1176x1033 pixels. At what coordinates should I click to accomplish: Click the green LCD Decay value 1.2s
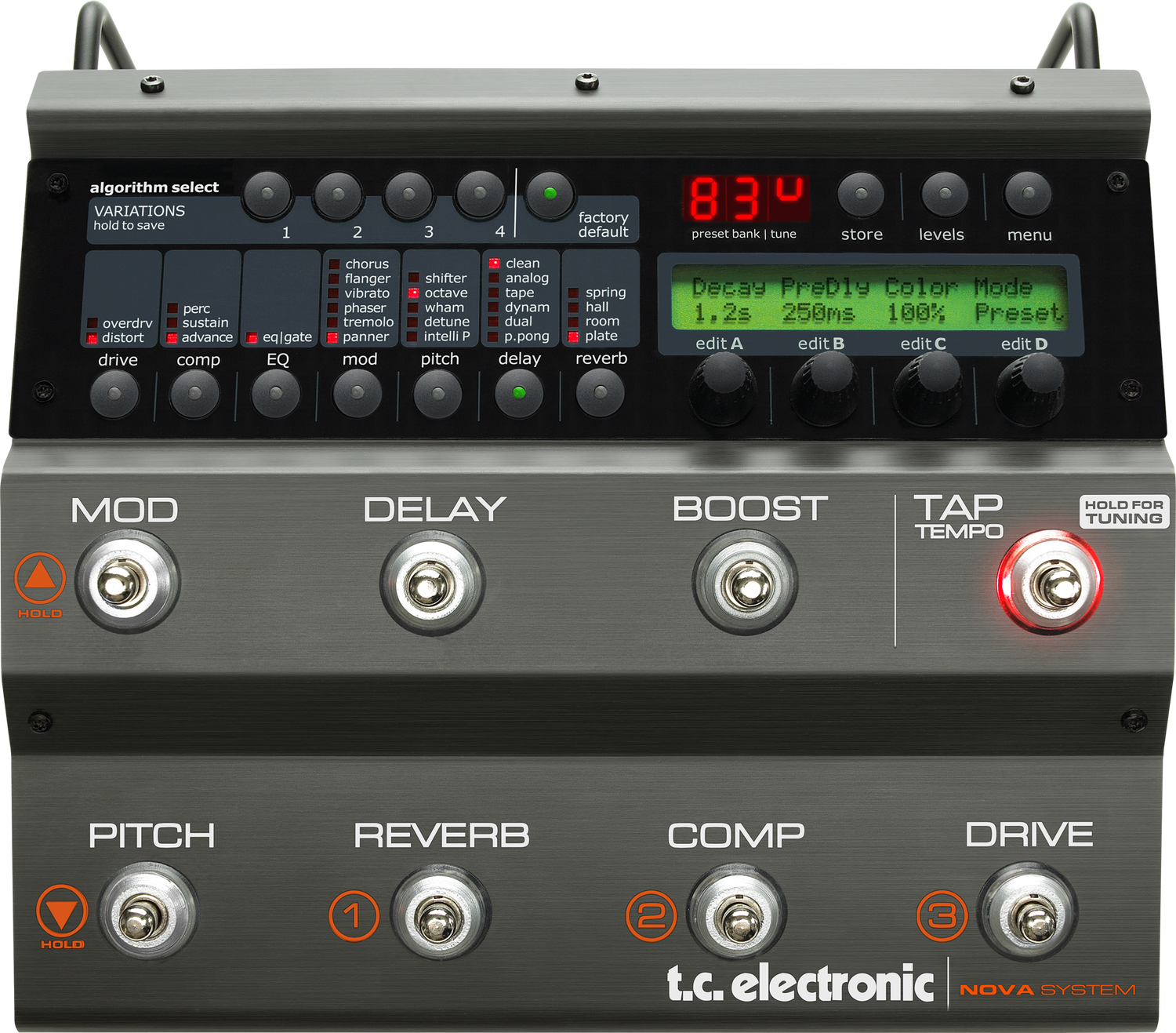pos(722,315)
